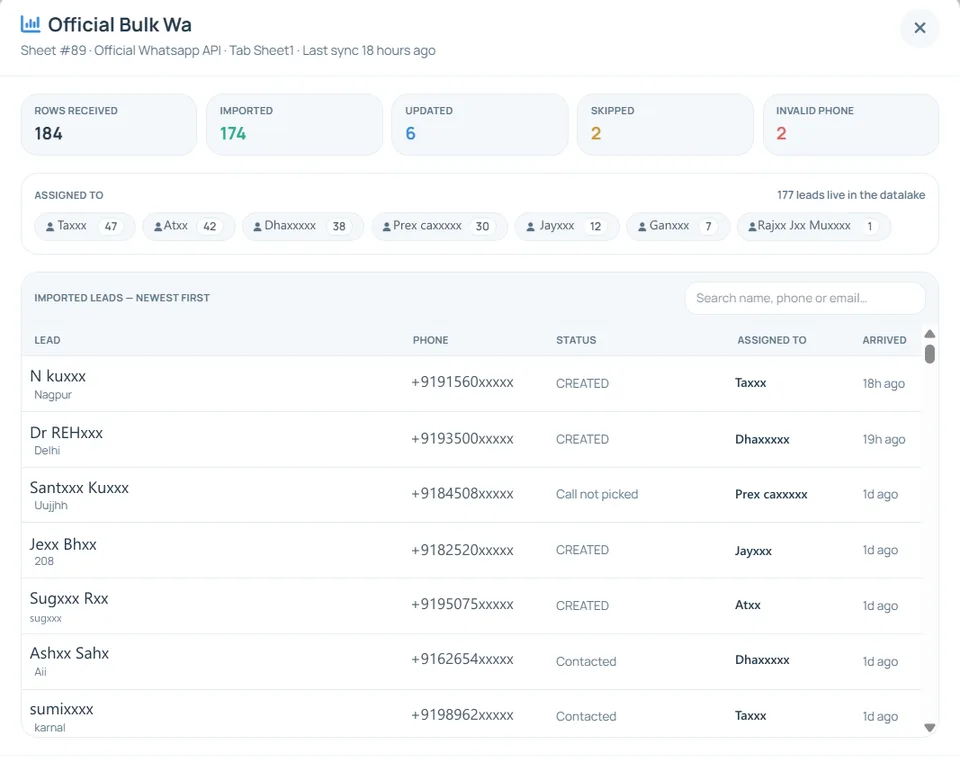
Task: Filter by assignee chip Jayxxx 12
Action: [x=567, y=226]
